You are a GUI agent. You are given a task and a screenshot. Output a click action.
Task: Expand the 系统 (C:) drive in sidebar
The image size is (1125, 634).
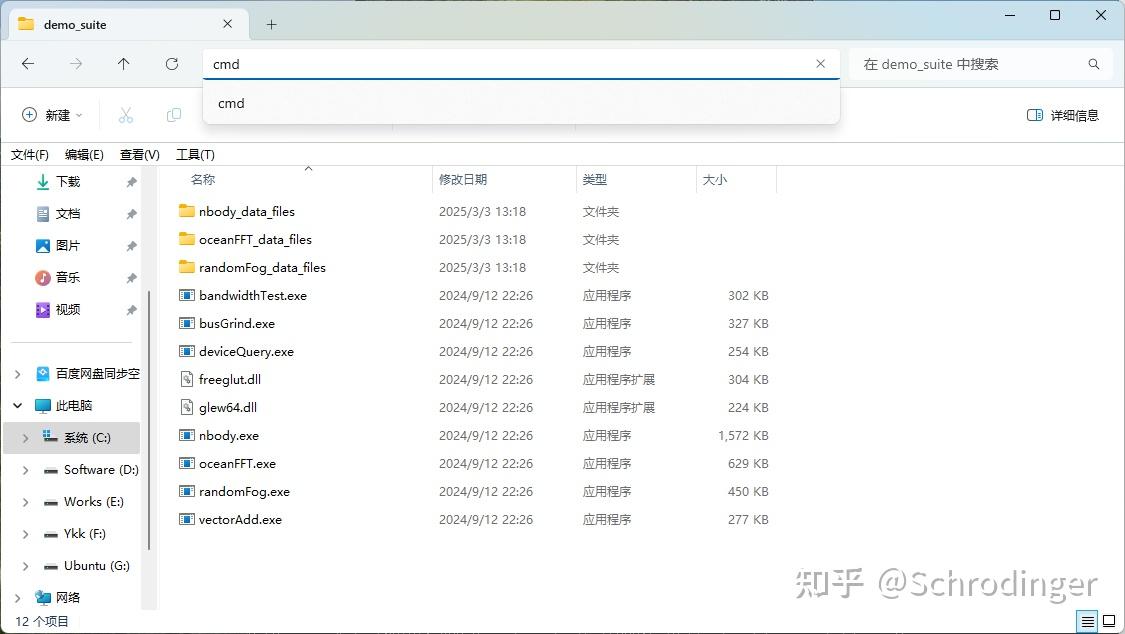coord(24,437)
